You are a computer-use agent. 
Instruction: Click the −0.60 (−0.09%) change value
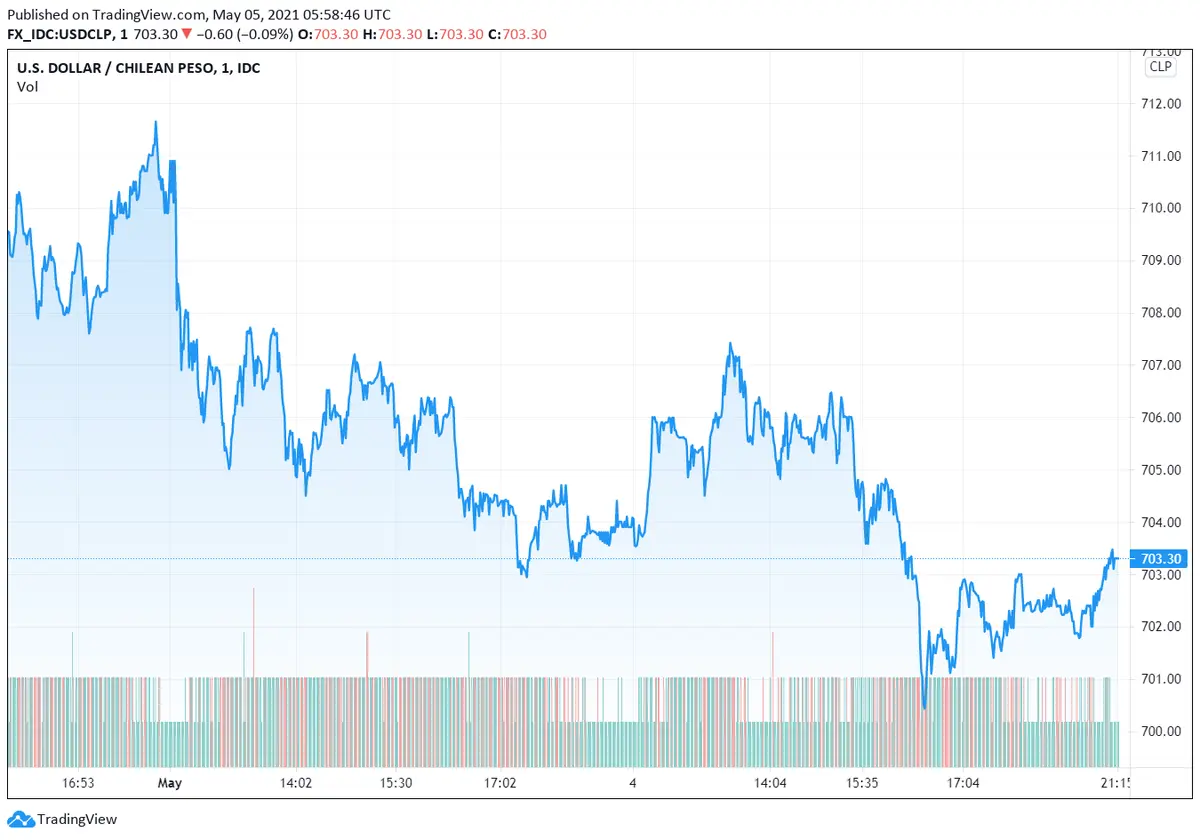[x=245, y=34]
